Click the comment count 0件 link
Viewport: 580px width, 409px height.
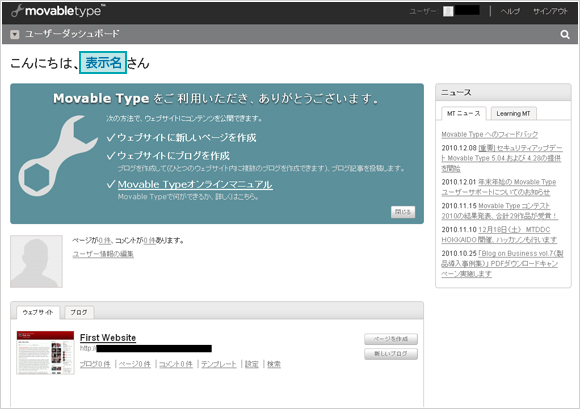pos(149,240)
